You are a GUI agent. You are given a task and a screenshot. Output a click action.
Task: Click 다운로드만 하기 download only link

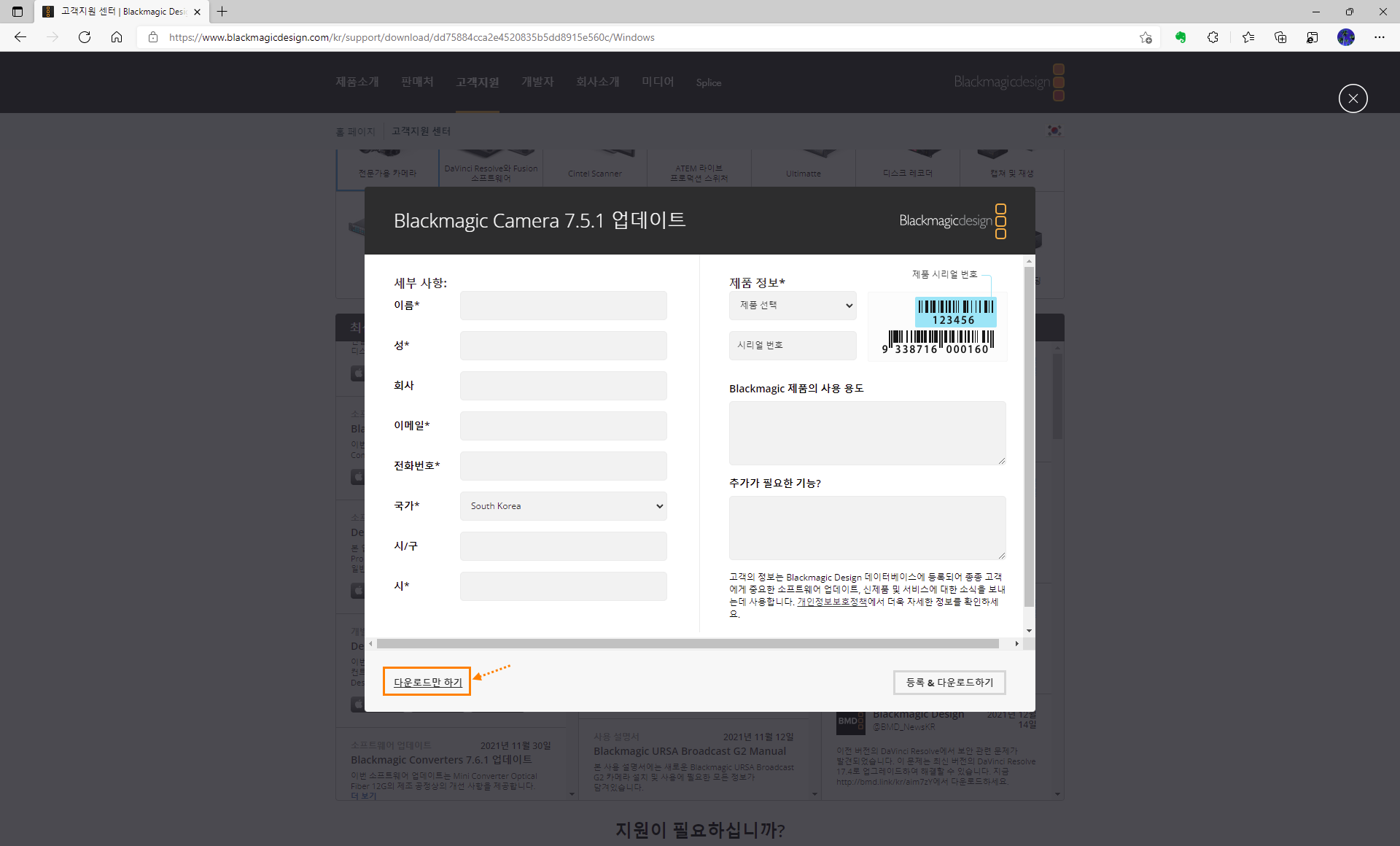[x=428, y=682]
